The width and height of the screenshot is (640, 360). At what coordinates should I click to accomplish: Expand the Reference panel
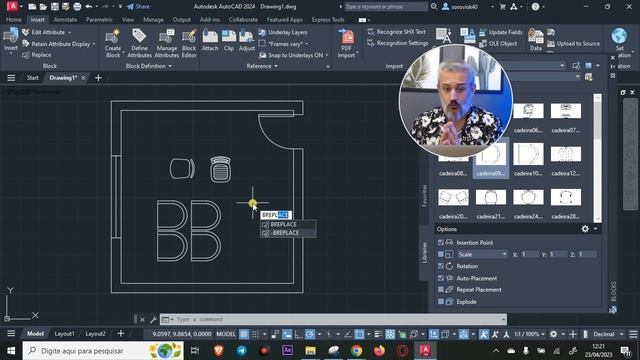[x=262, y=66]
